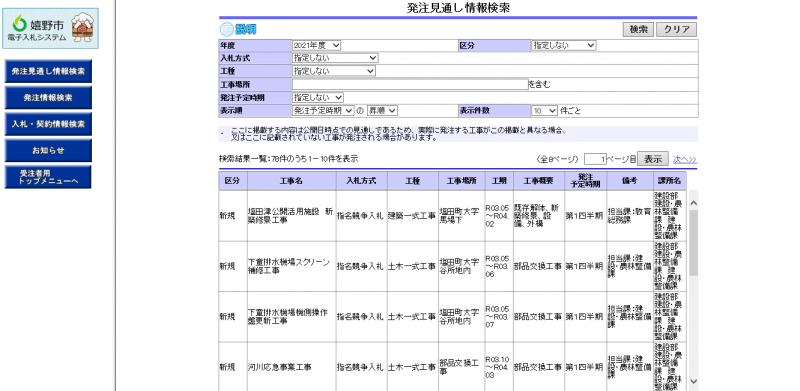Click the 検索 button
This screenshot has width=800, height=391.
pyautogui.click(x=638, y=30)
